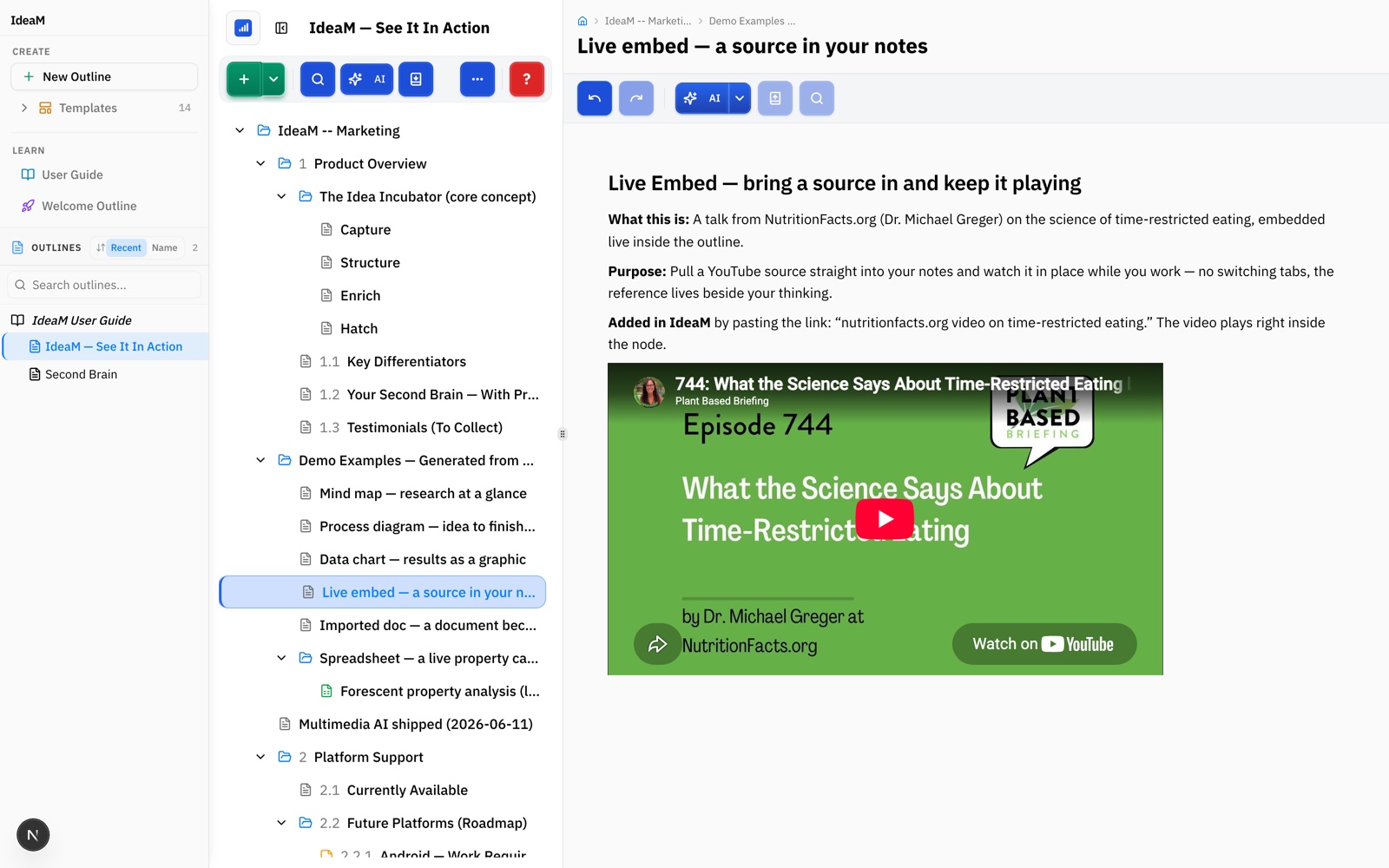This screenshot has width=1389, height=868.
Task: Click the red help question mark button
Action: (x=527, y=79)
